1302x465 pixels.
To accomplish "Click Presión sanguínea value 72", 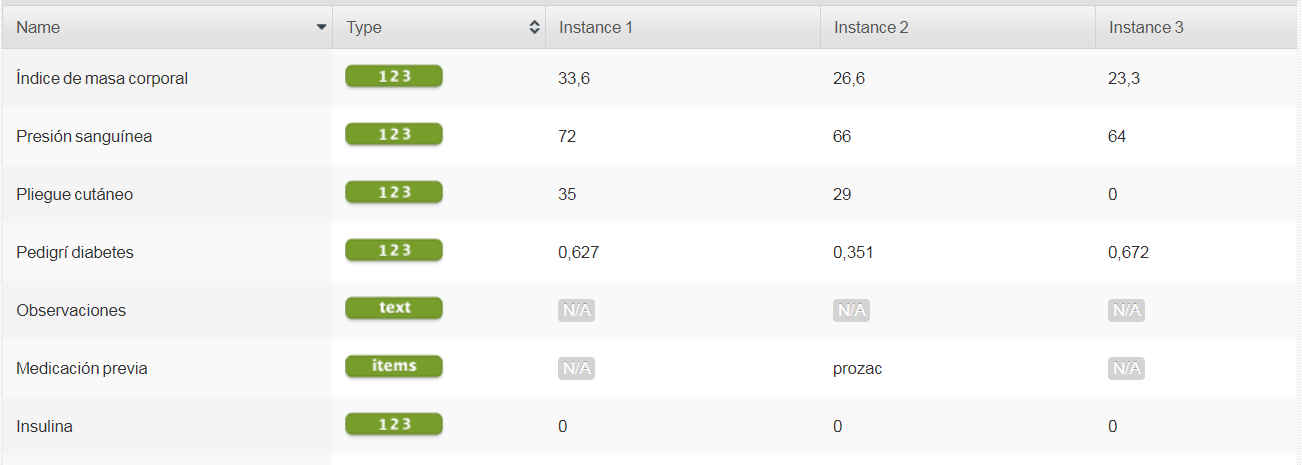I will click(567, 136).
